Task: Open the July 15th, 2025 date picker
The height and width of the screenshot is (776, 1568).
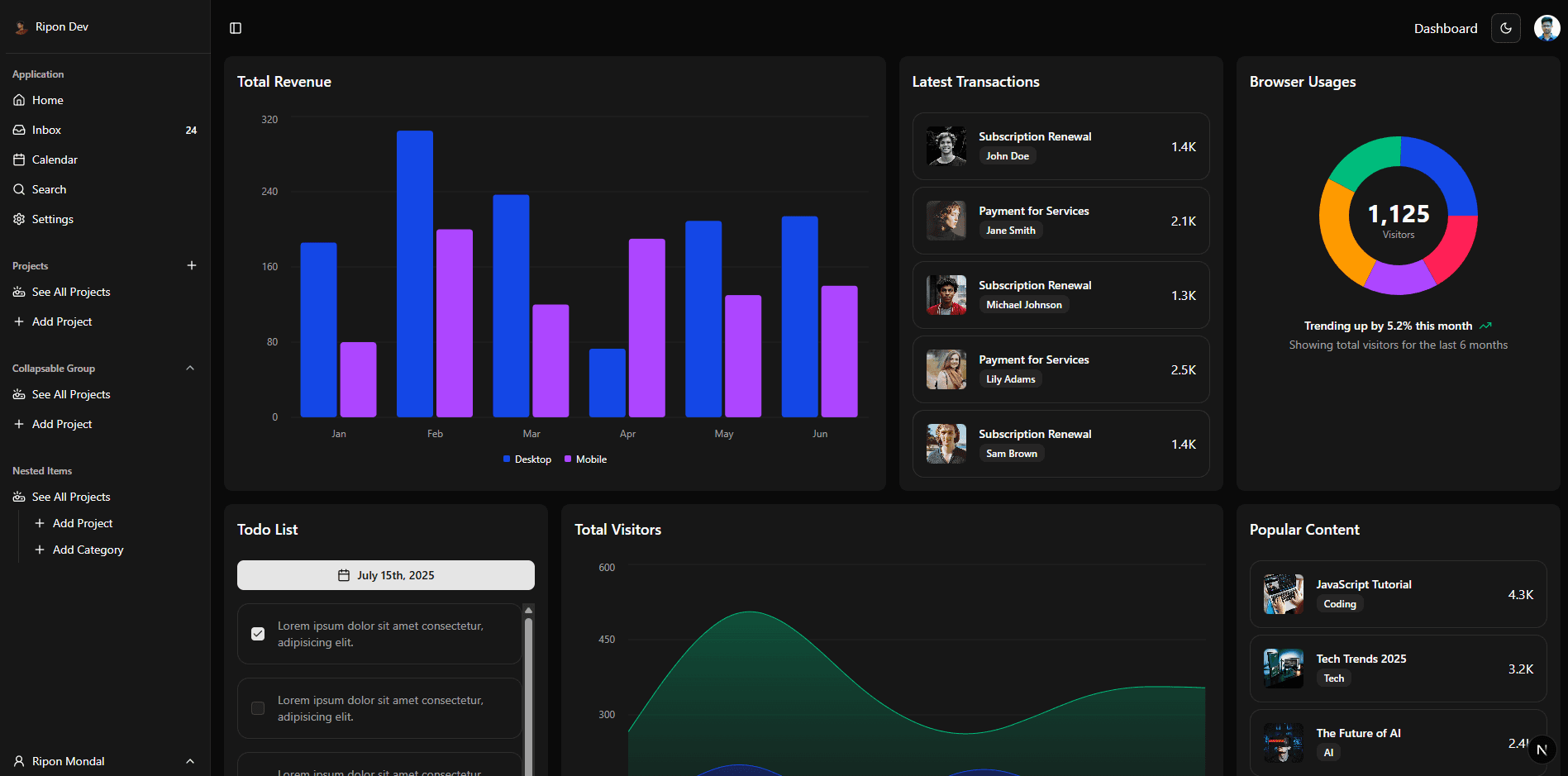Action: pyautogui.click(x=385, y=575)
